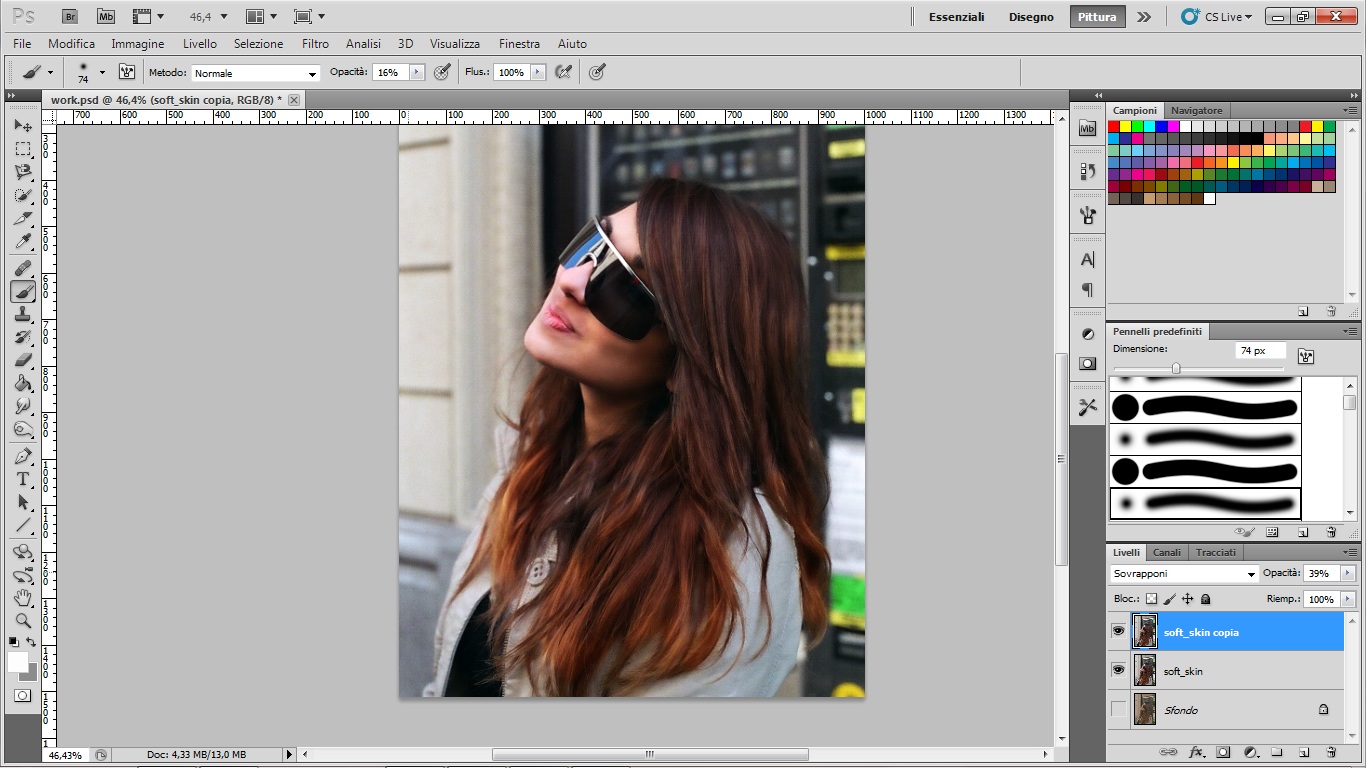Delete layer with the Layers trash icon
Screen dimensions: 1366x768
click(x=1331, y=752)
